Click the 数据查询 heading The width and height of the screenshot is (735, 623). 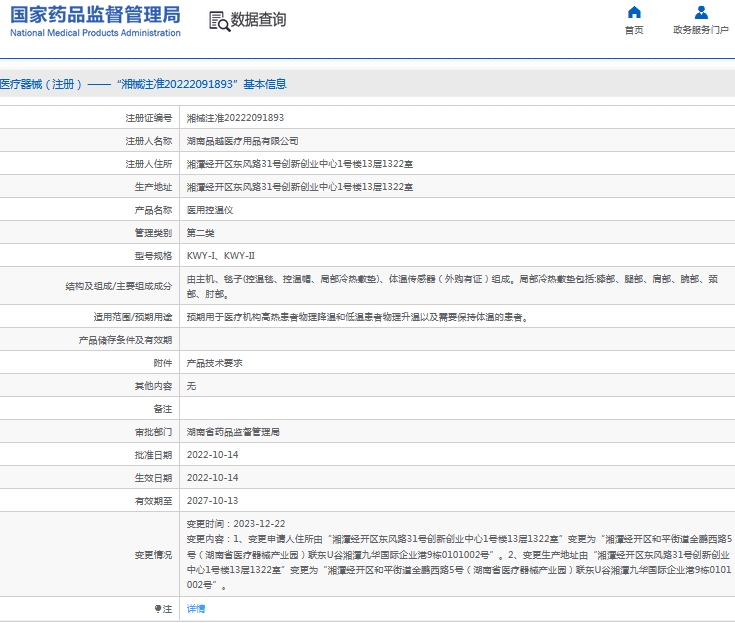(258, 20)
